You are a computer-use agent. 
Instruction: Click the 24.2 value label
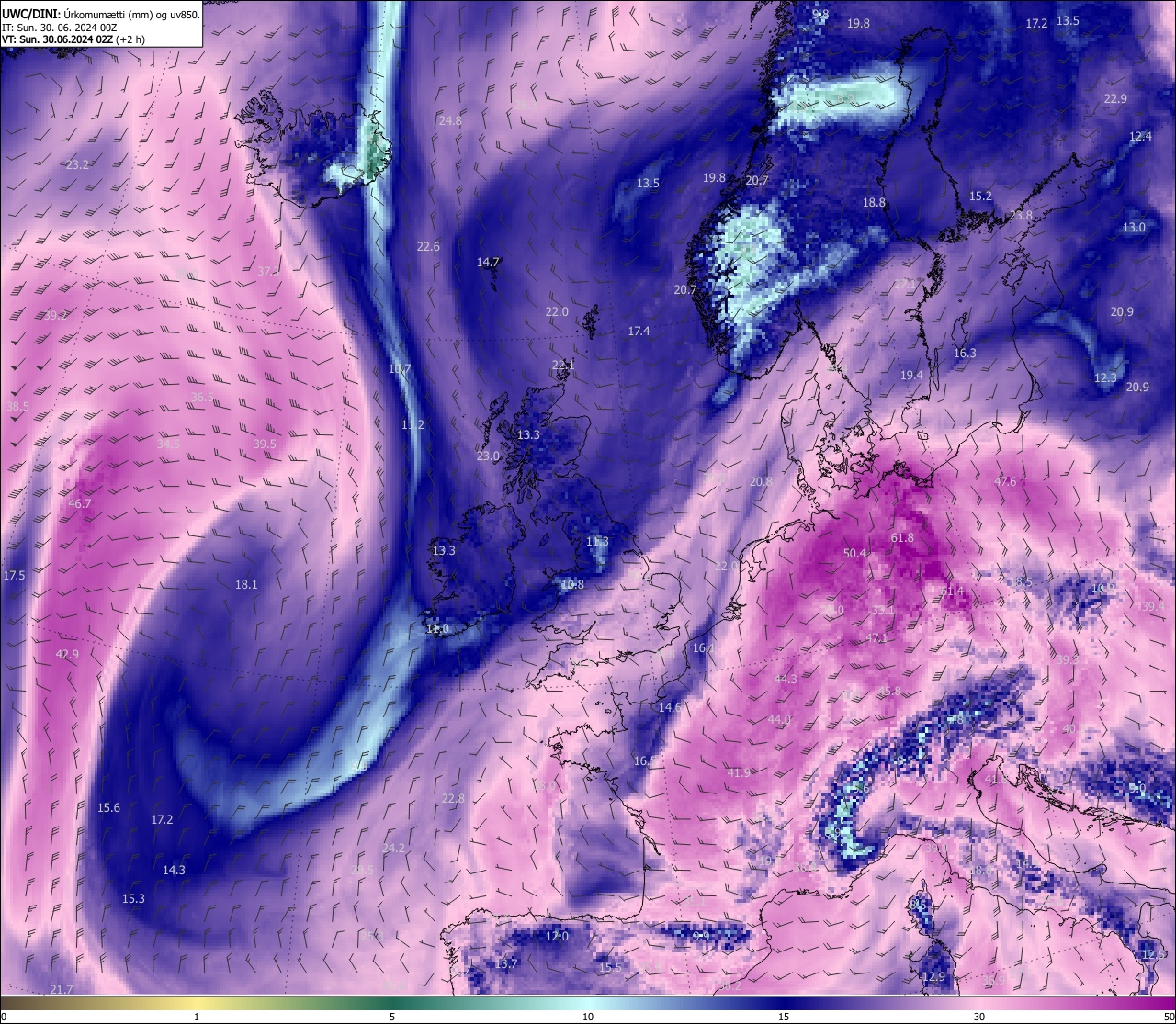(393, 848)
